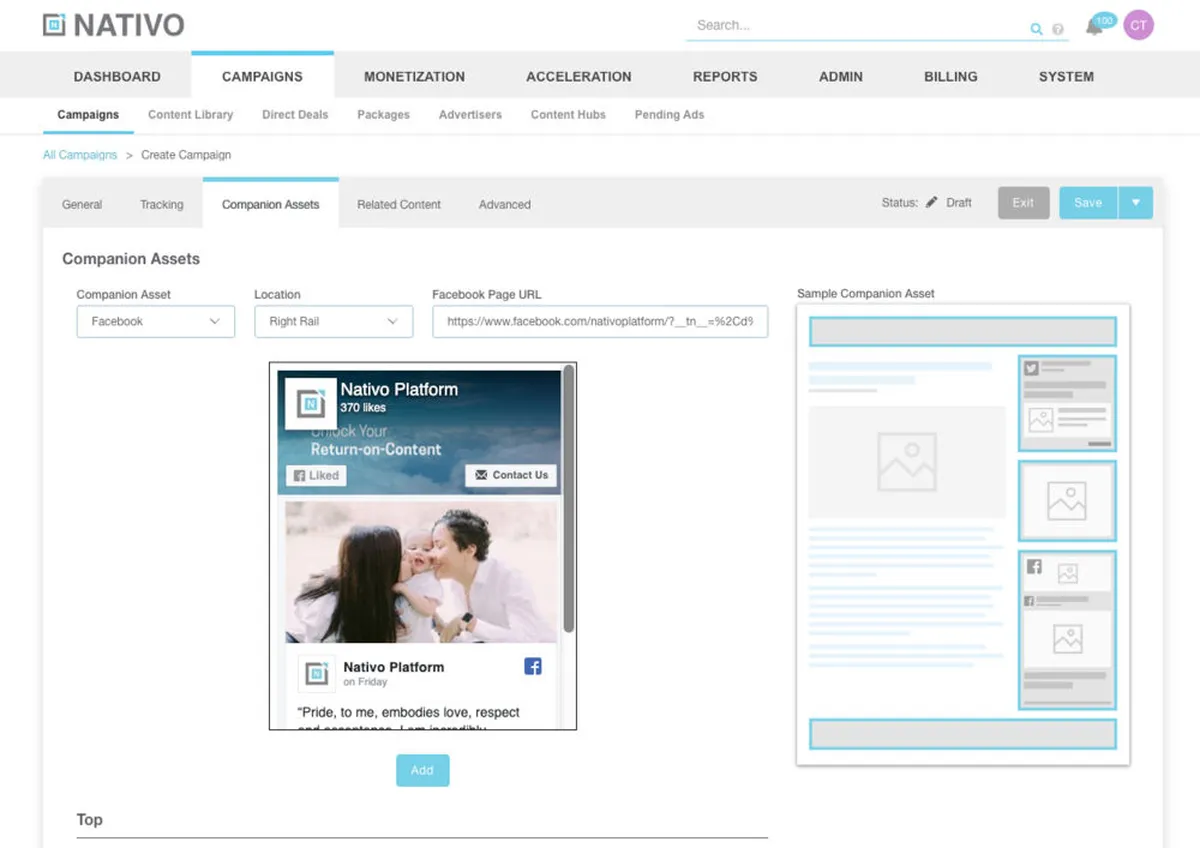Image resolution: width=1200 pixels, height=848 pixels.
Task: Go to Content Hubs sub-tab
Action: (x=568, y=115)
